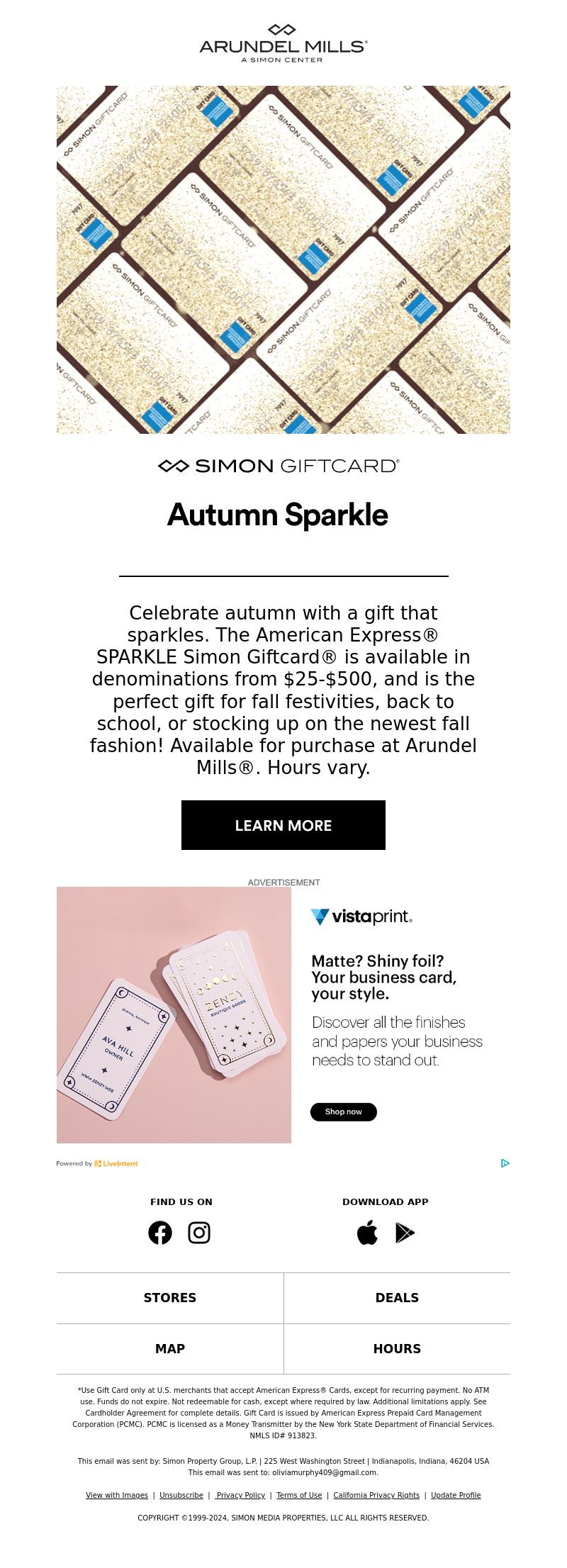Open the HOURS navigation item
Screen dimensions: 567x1568
pos(397,1349)
